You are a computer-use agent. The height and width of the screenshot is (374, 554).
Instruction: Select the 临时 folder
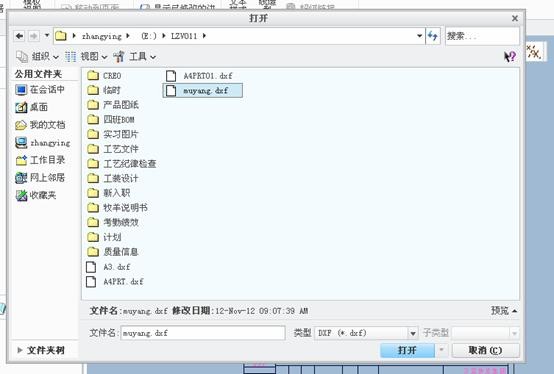[104, 90]
